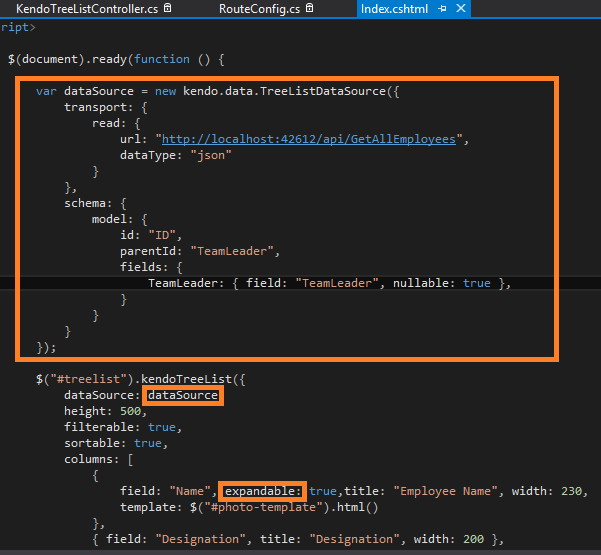Click the lock icon on RouteConfig.cs tab
Viewport: 601px width, 555px height.
tap(310, 8)
